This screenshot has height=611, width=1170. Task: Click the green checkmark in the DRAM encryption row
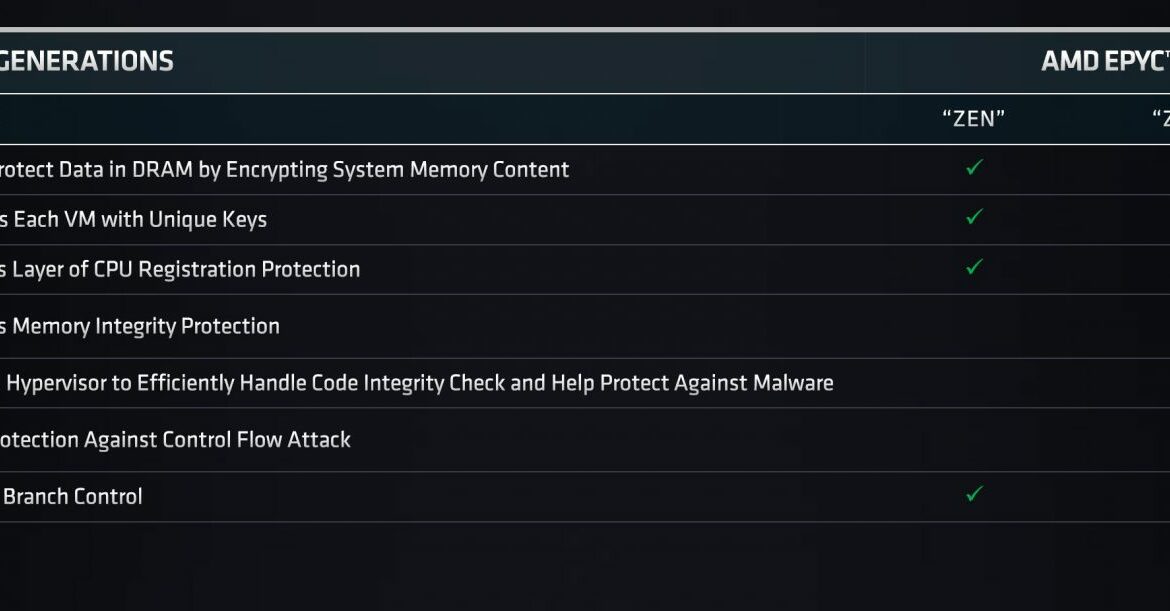pyautogui.click(x=974, y=168)
